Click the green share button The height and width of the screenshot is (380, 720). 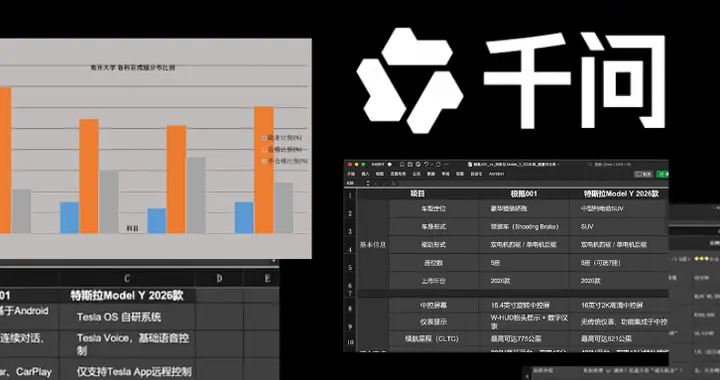tap(663, 174)
